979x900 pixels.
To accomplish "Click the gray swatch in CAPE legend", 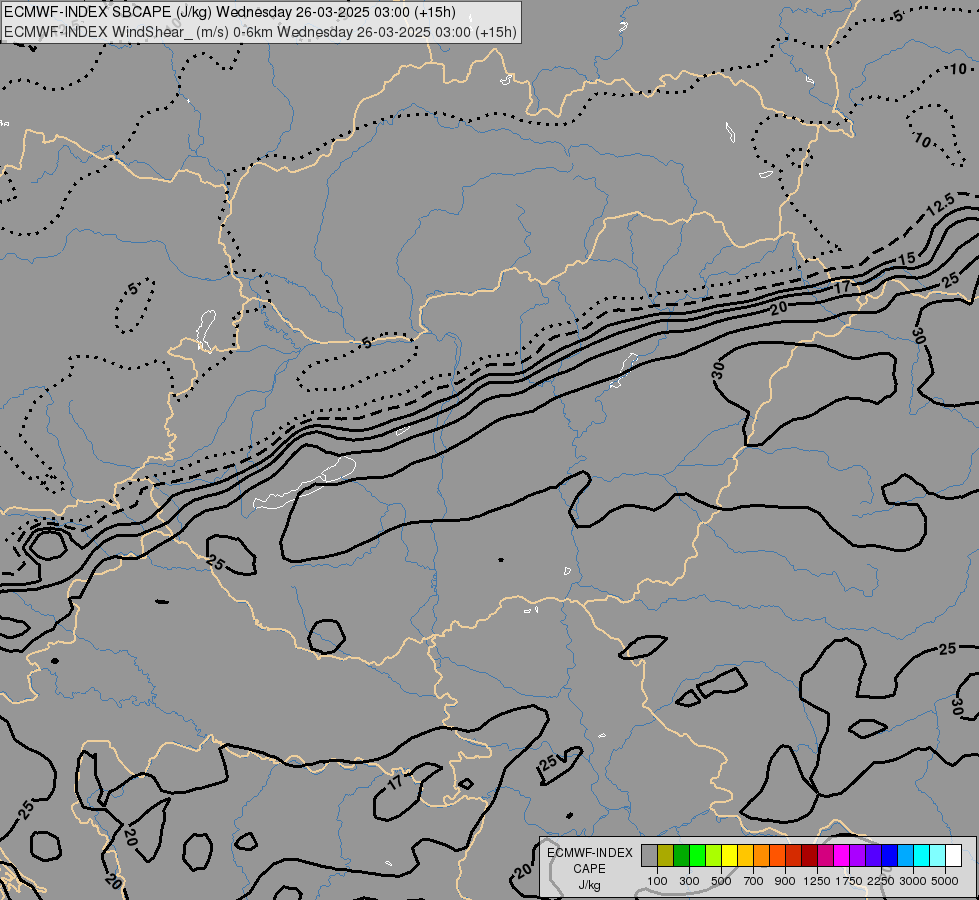I will (x=649, y=855).
